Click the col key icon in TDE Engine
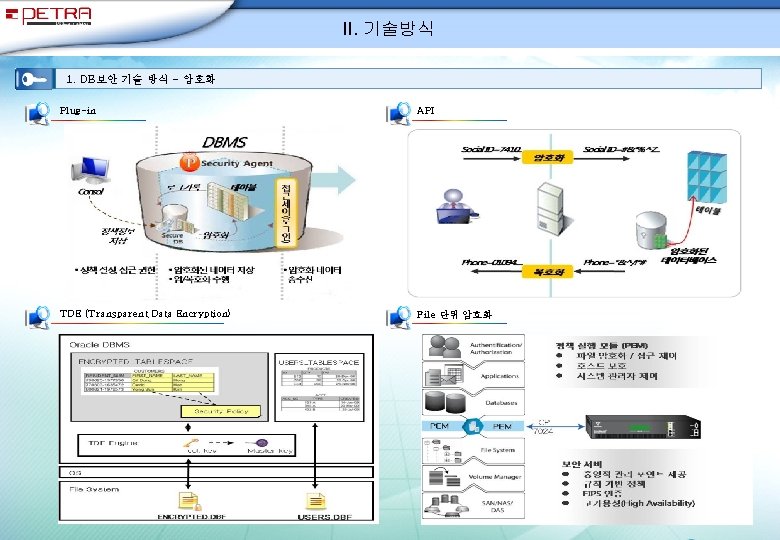Viewport: 780px width, 540px height. [x=191, y=443]
